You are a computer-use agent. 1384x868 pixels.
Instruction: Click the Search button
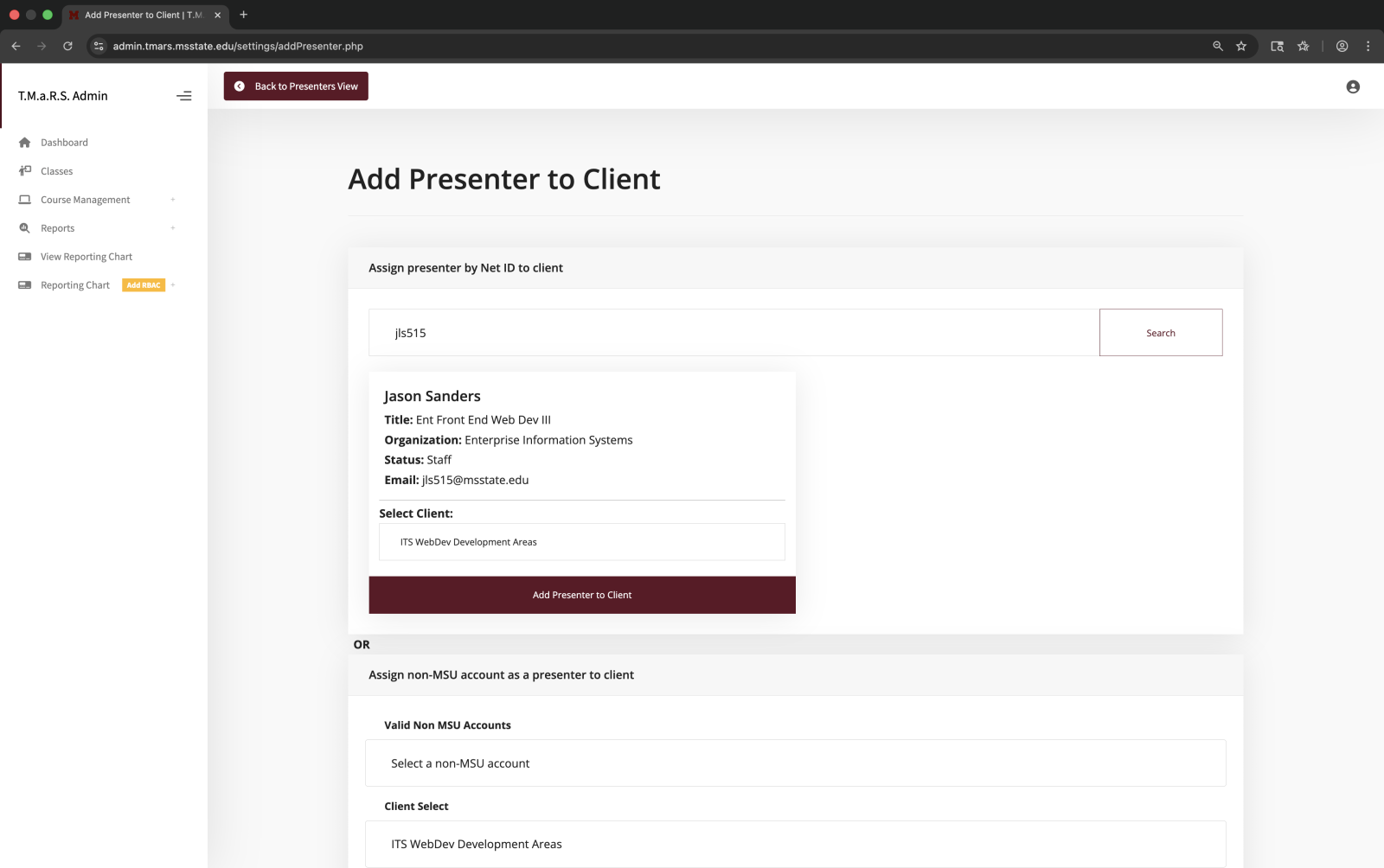tap(1160, 332)
